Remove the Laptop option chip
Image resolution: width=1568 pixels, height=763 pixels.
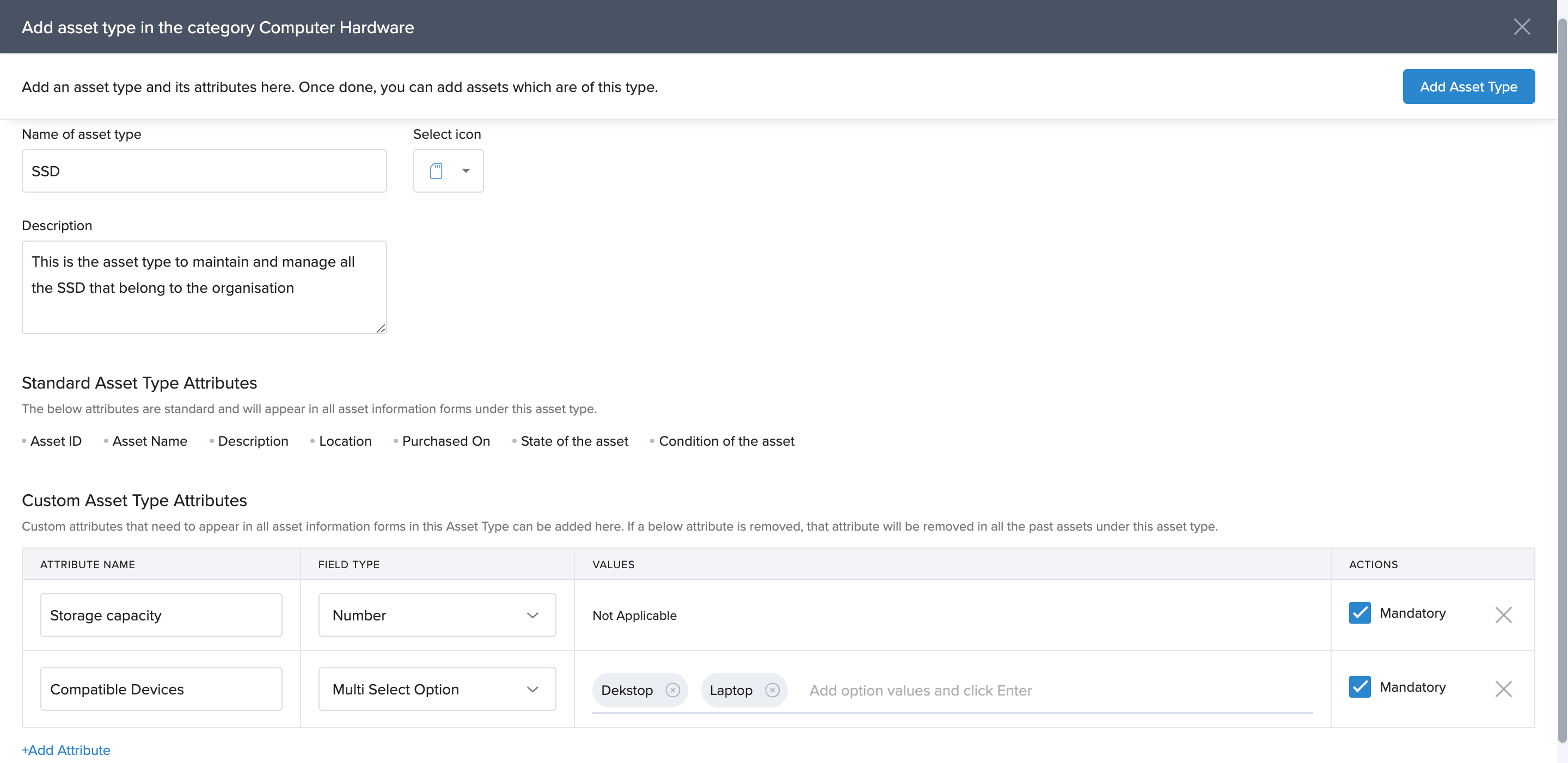(772, 690)
